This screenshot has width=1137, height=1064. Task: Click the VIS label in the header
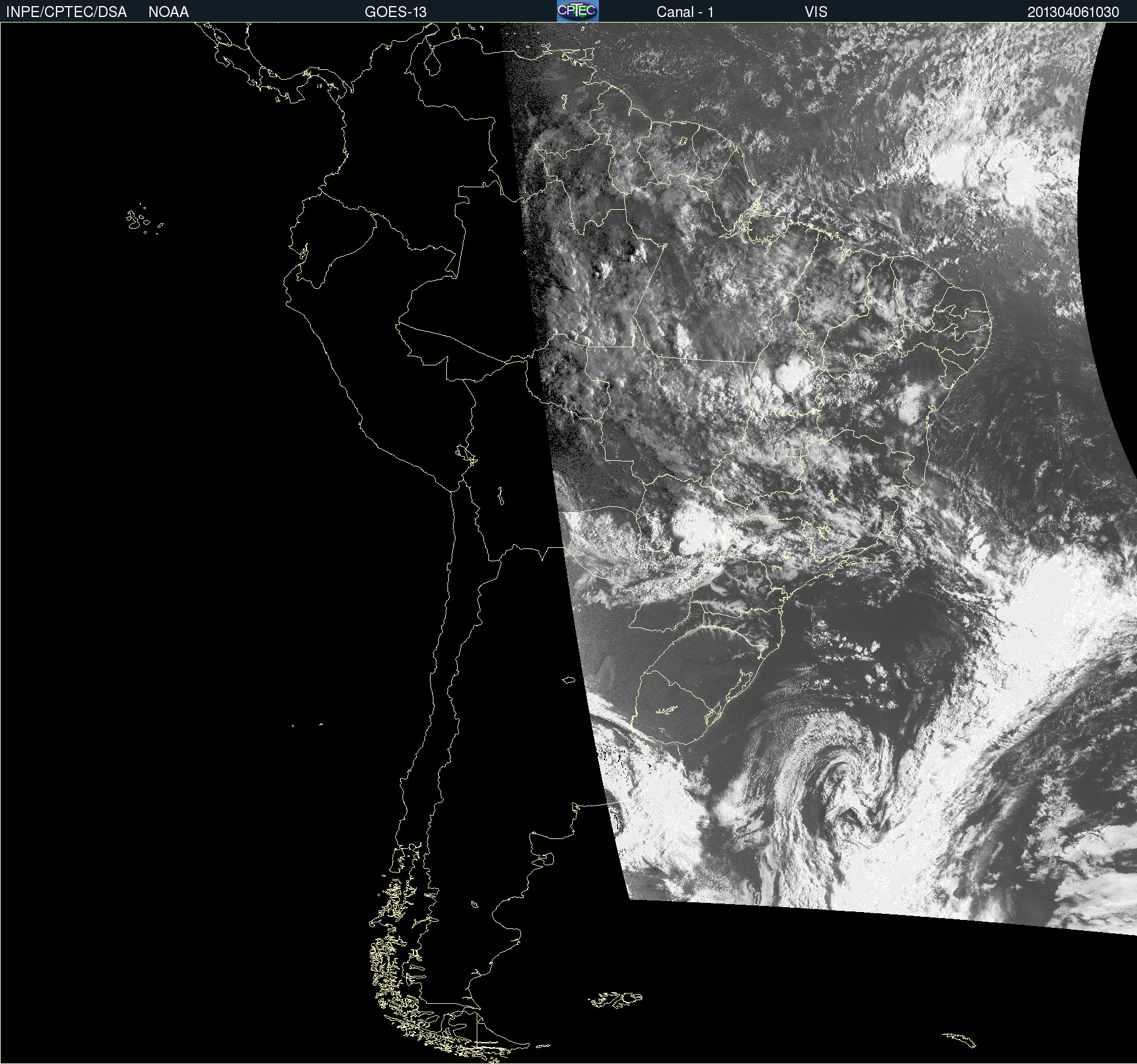pyautogui.click(x=815, y=12)
